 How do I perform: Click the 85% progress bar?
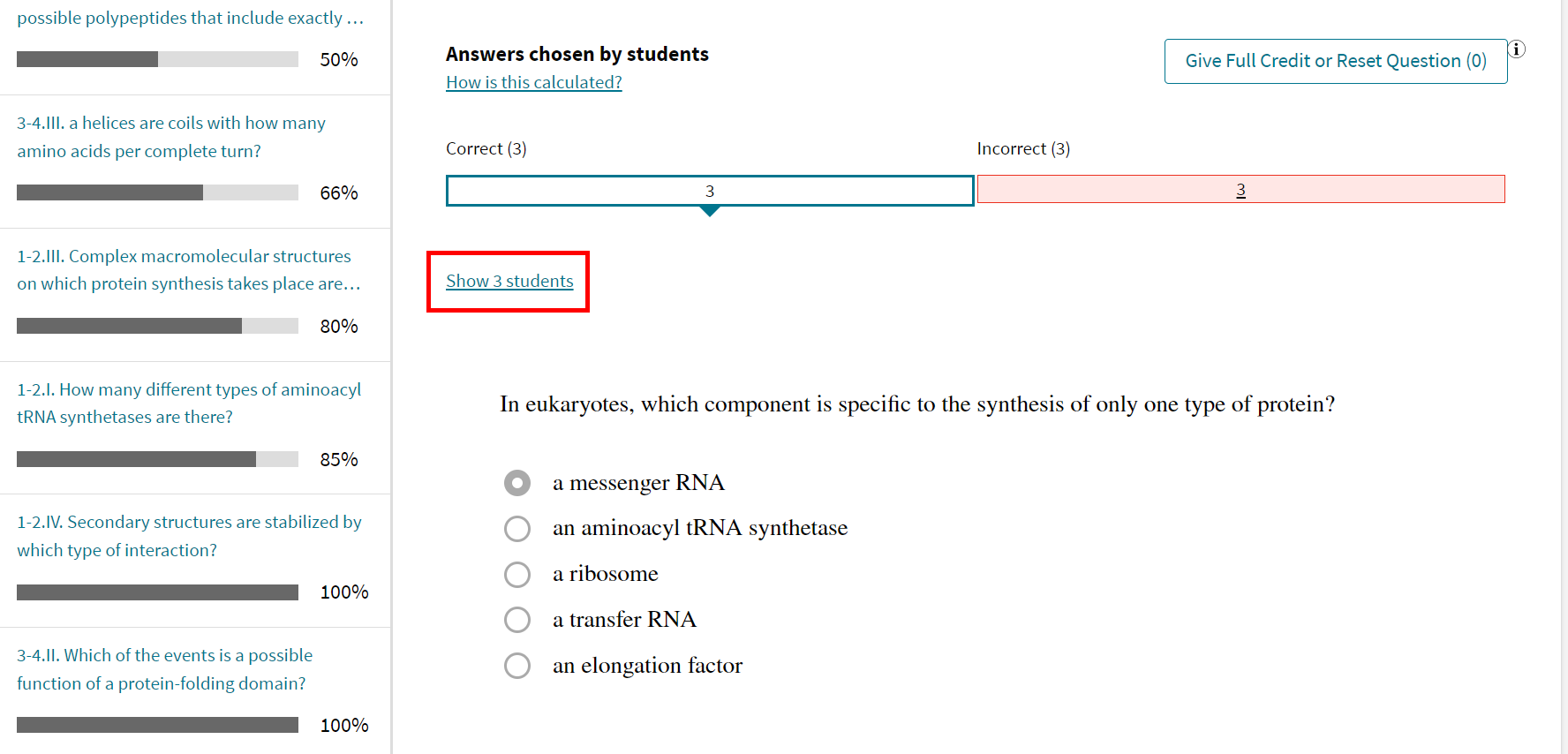(156, 459)
